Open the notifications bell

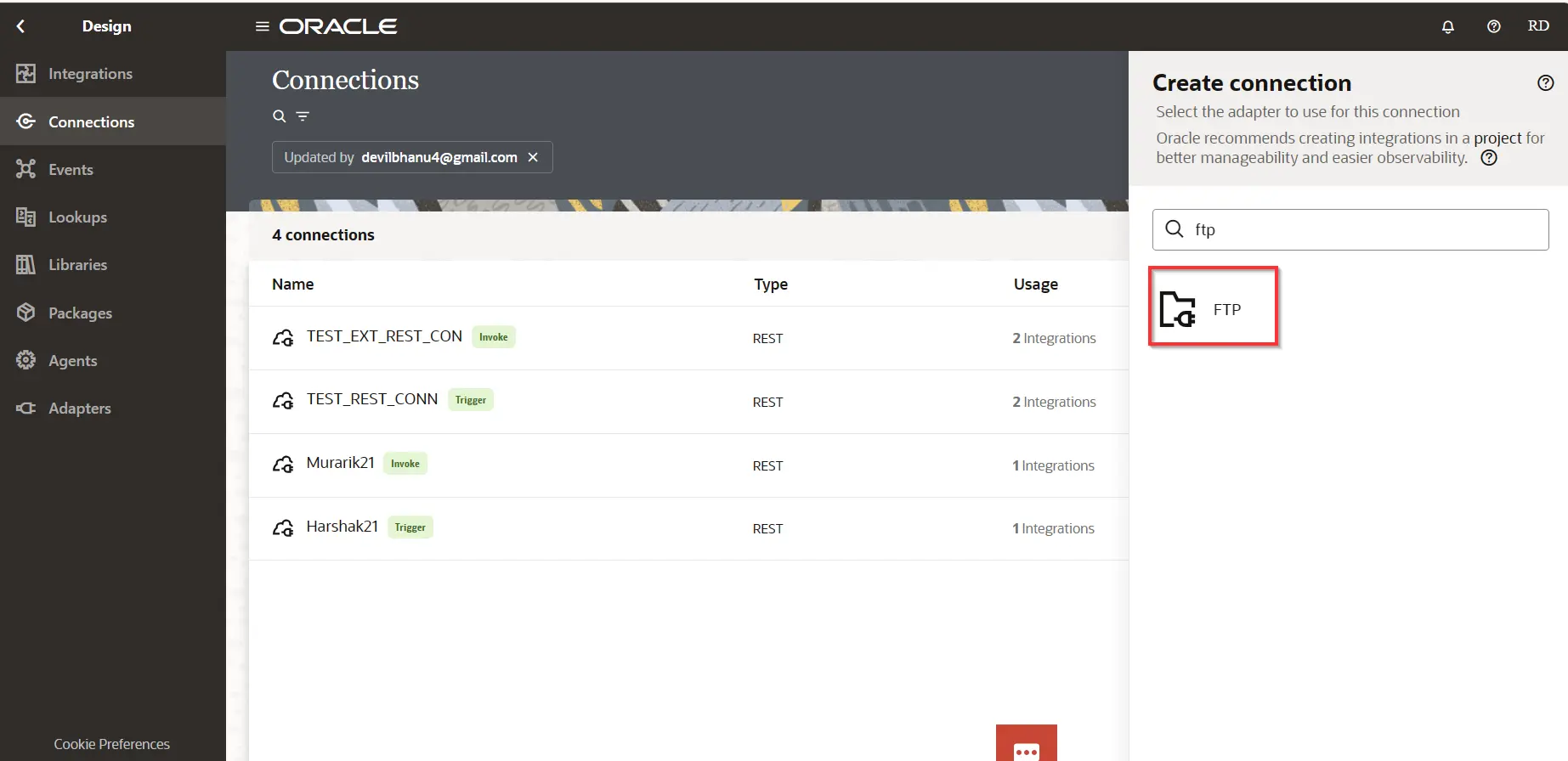tap(1448, 26)
